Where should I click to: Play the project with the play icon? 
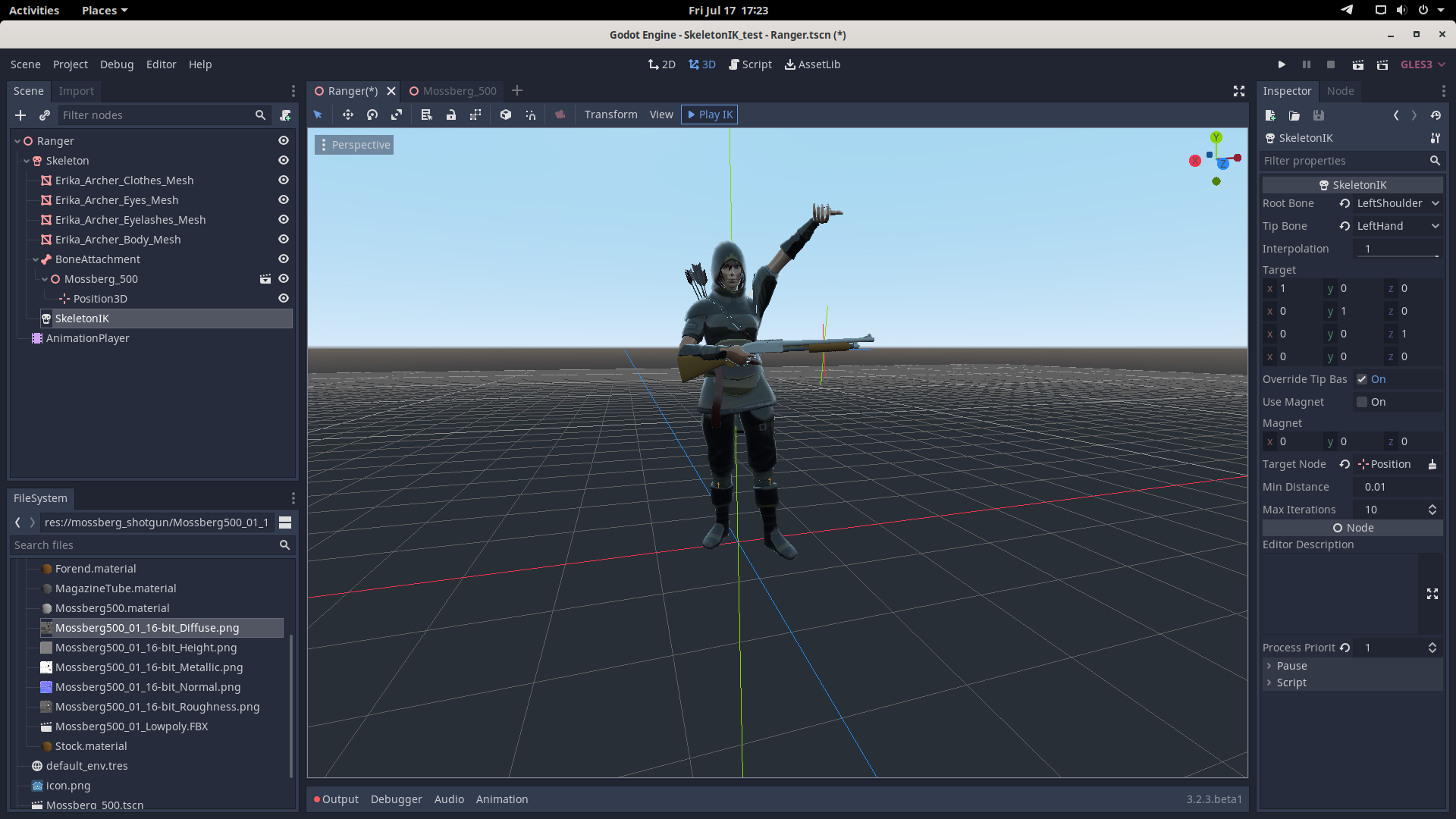(1282, 64)
